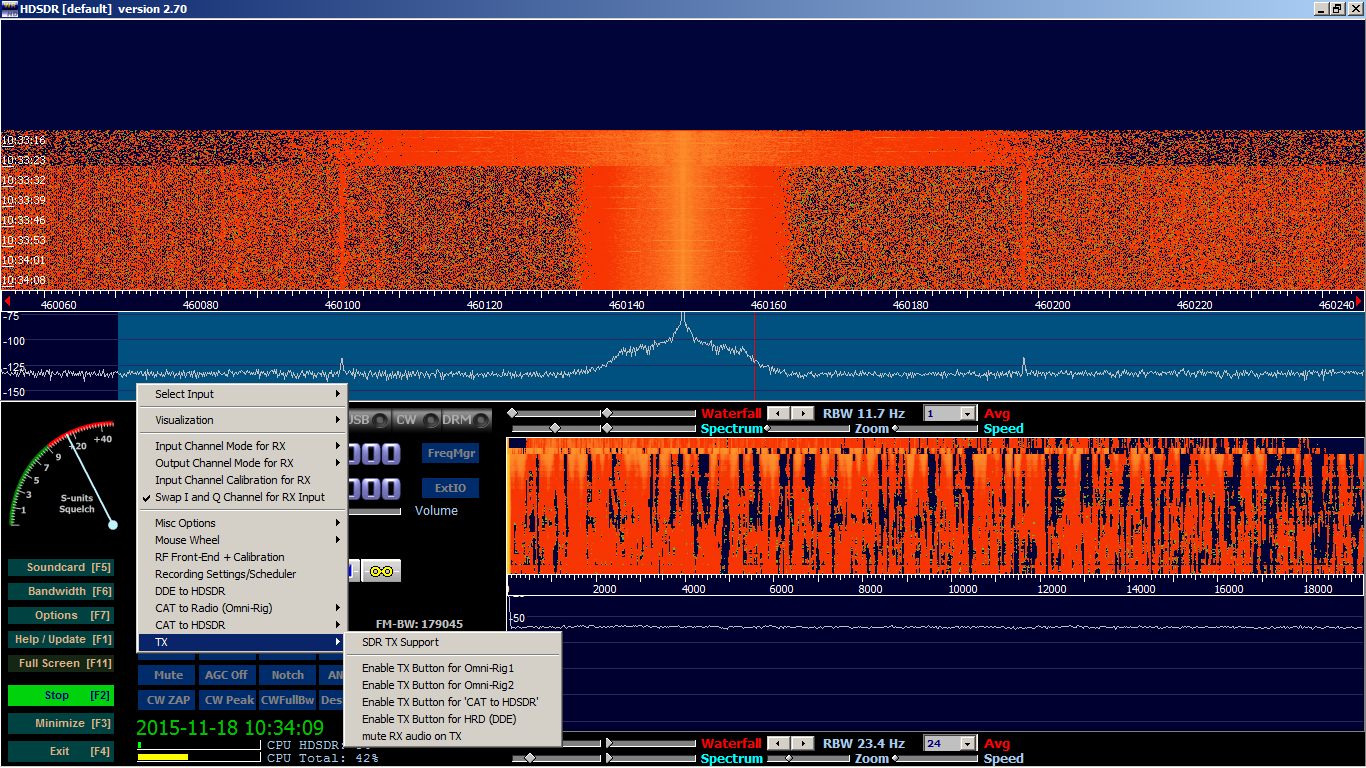Expand the Mouse Wheel submenu
Image resolution: width=1366 pixels, height=768 pixels.
pos(240,540)
